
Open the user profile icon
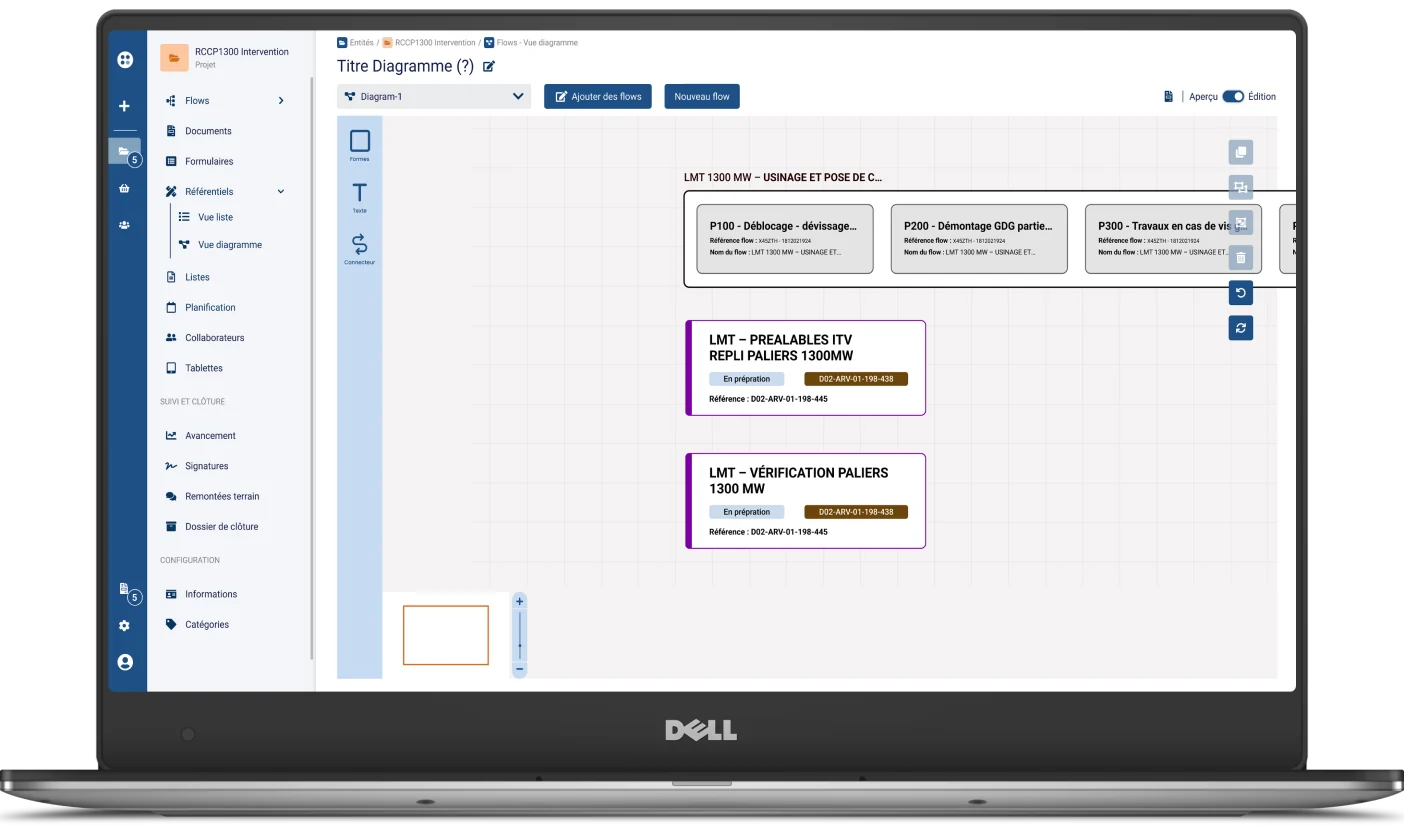pos(125,662)
